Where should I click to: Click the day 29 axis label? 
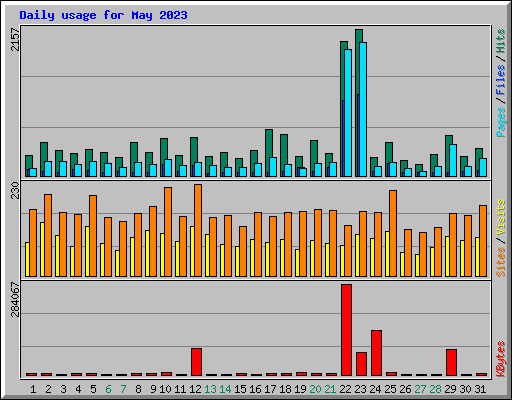[x=450, y=389]
